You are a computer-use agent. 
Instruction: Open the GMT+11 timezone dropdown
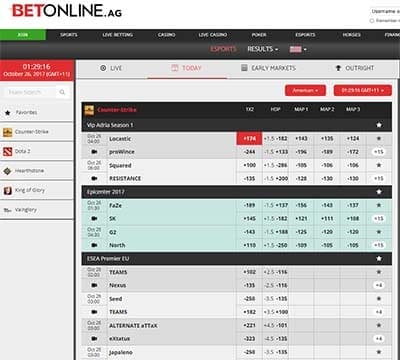(x=363, y=90)
